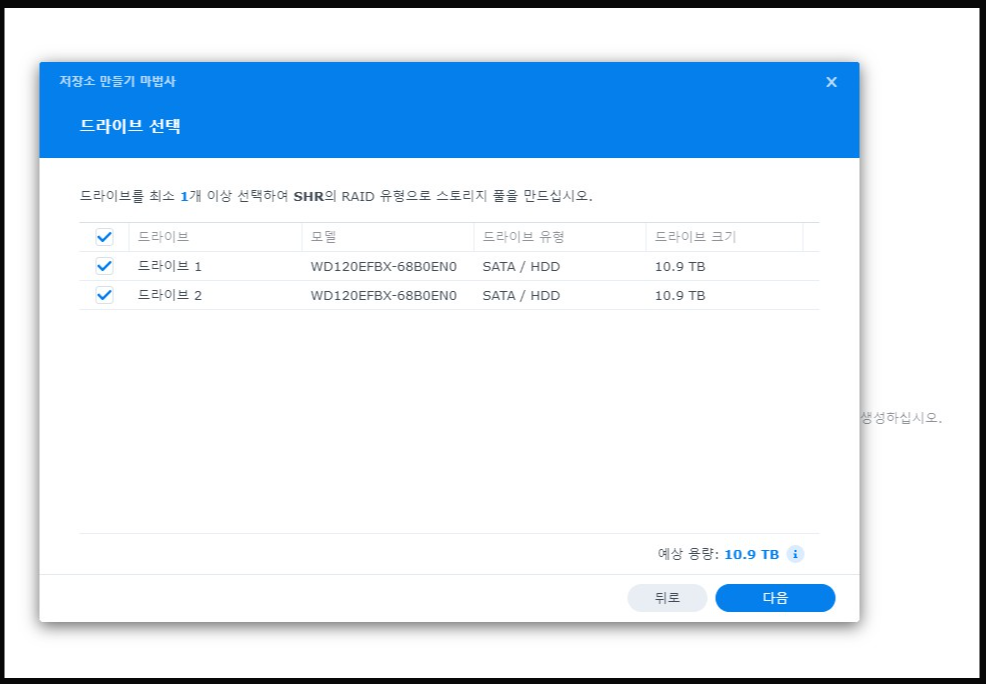Toggle the select-all drives checkbox in header
This screenshot has width=986, height=684.
pyautogui.click(x=104, y=237)
